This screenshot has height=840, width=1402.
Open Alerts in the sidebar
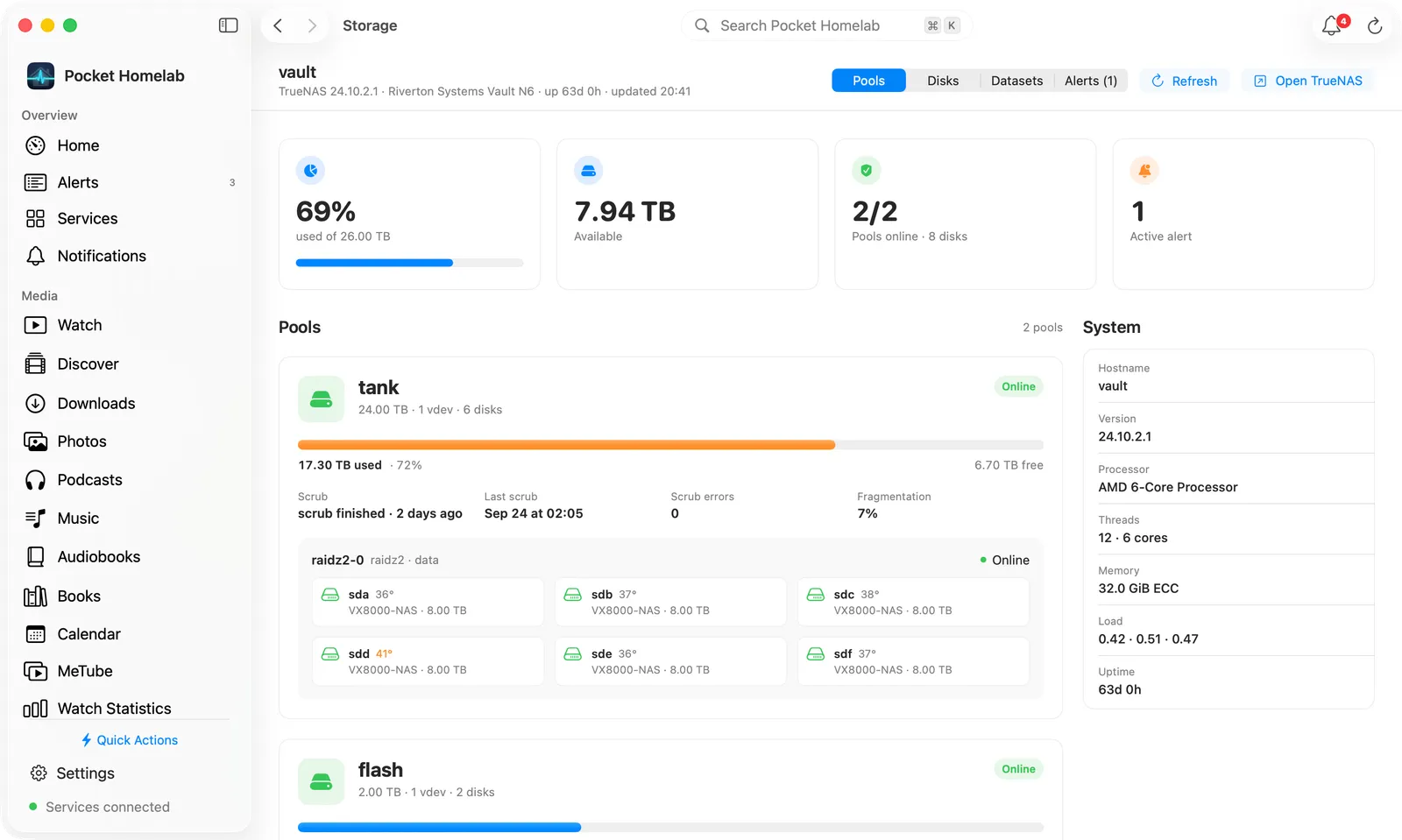[x=130, y=182]
